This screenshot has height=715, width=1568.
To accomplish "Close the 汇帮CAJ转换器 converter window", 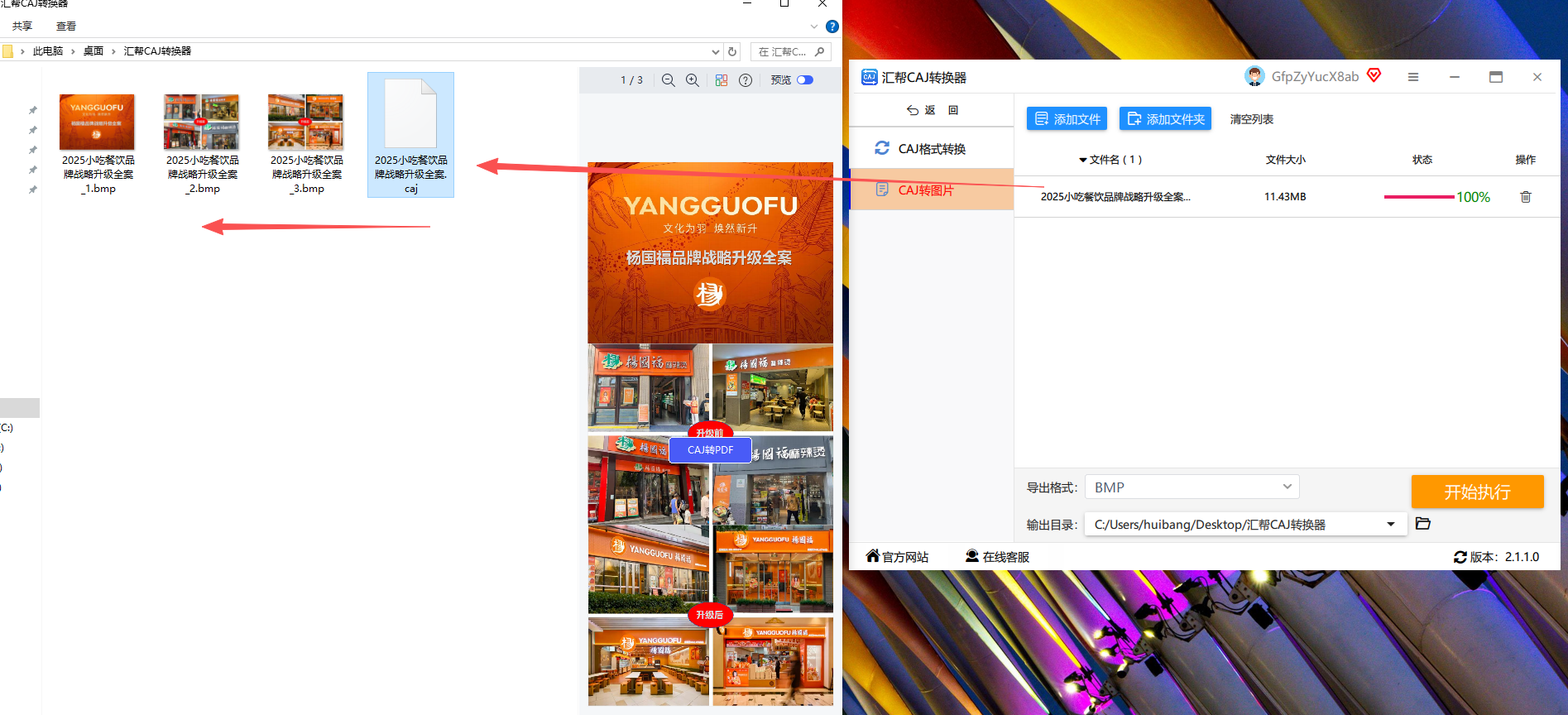I will (x=1537, y=77).
